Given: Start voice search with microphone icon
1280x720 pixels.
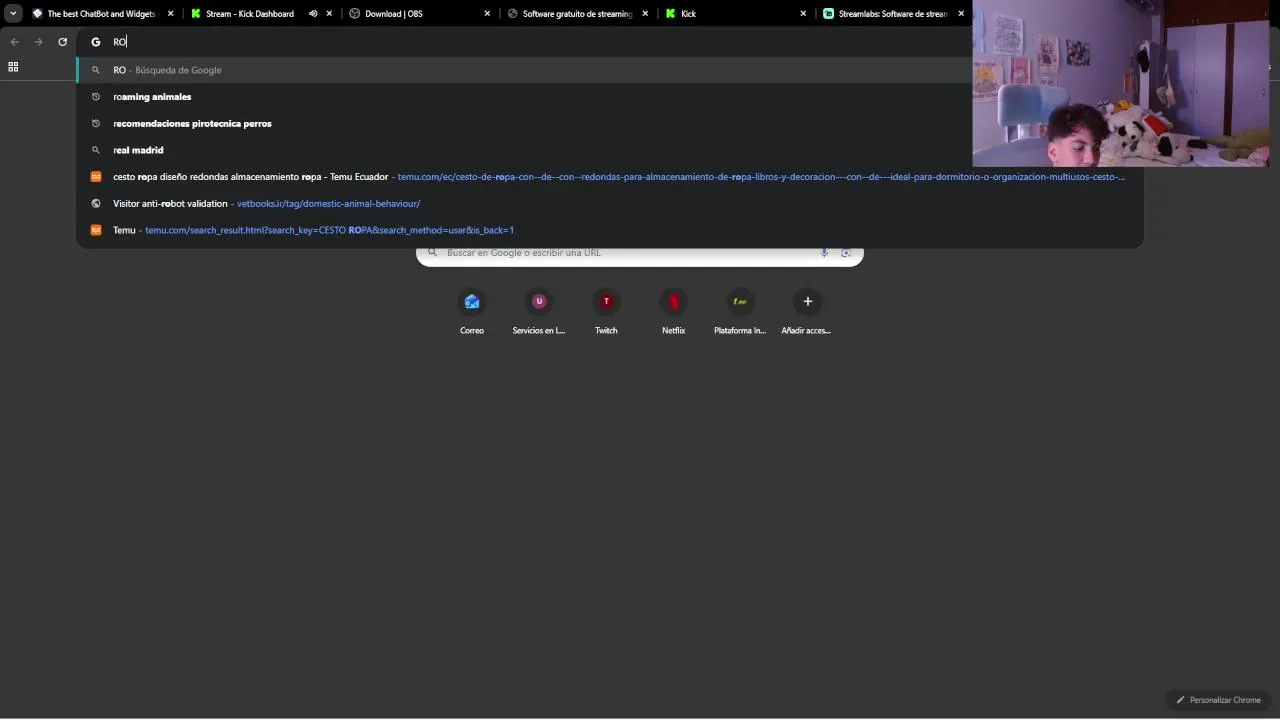Looking at the screenshot, I should pos(824,253).
